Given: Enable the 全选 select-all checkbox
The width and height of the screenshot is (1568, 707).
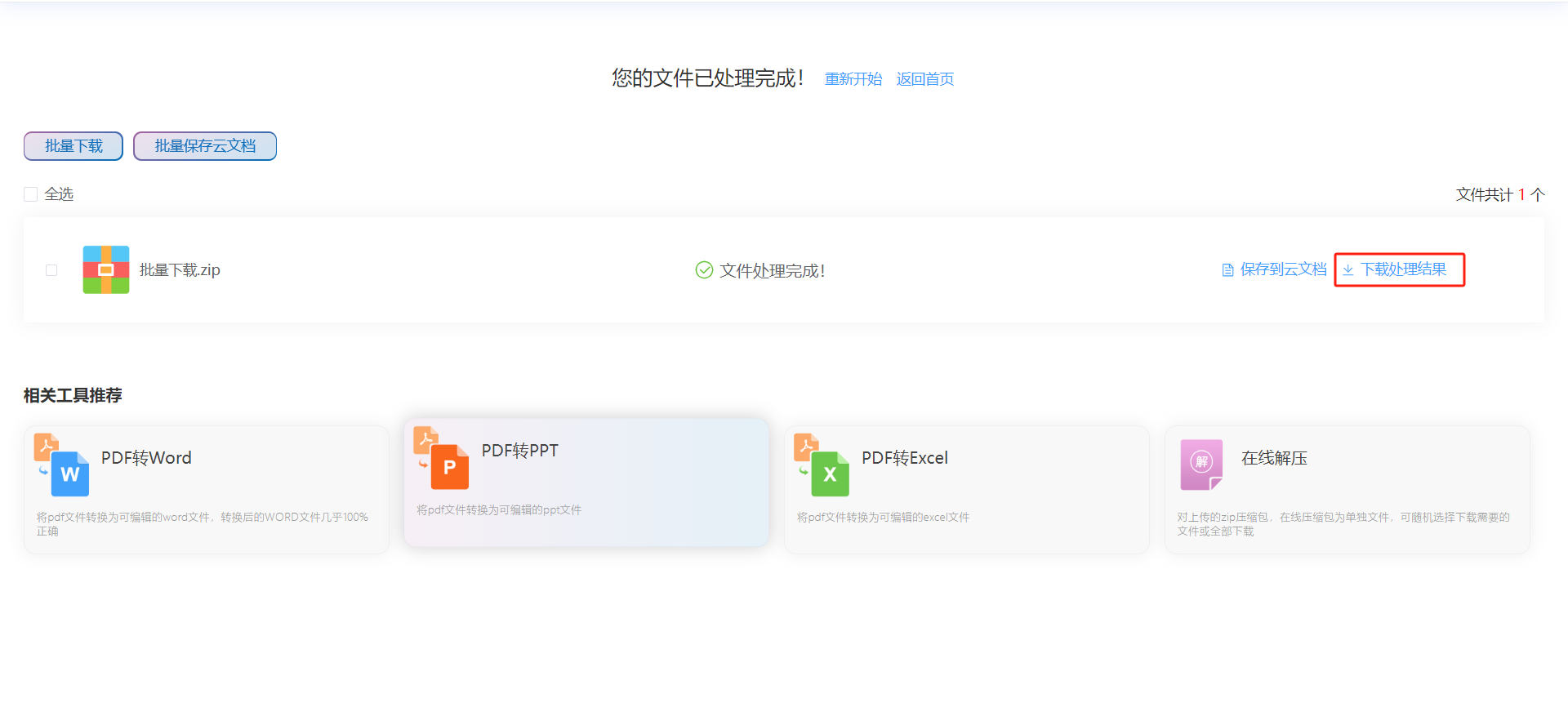Looking at the screenshot, I should click(x=31, y=194).
